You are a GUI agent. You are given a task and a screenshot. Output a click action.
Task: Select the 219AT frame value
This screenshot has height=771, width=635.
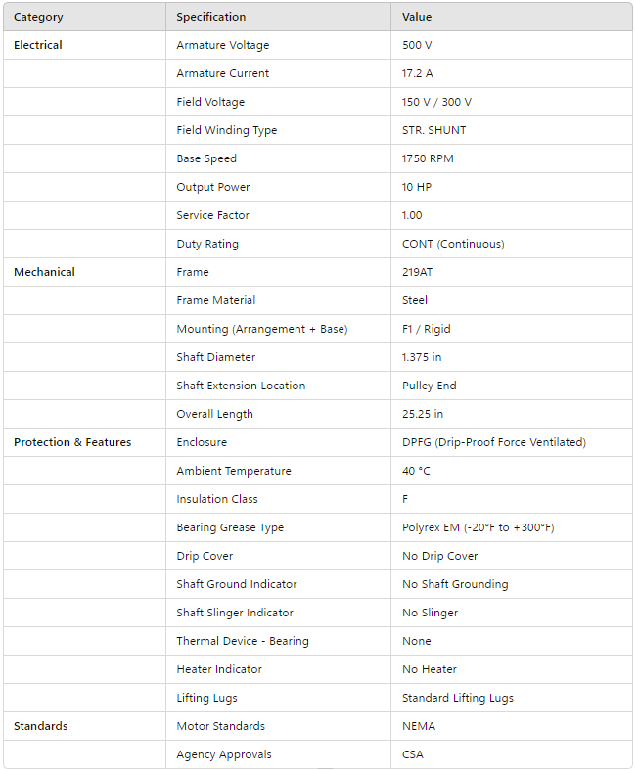tap(417, 272)
